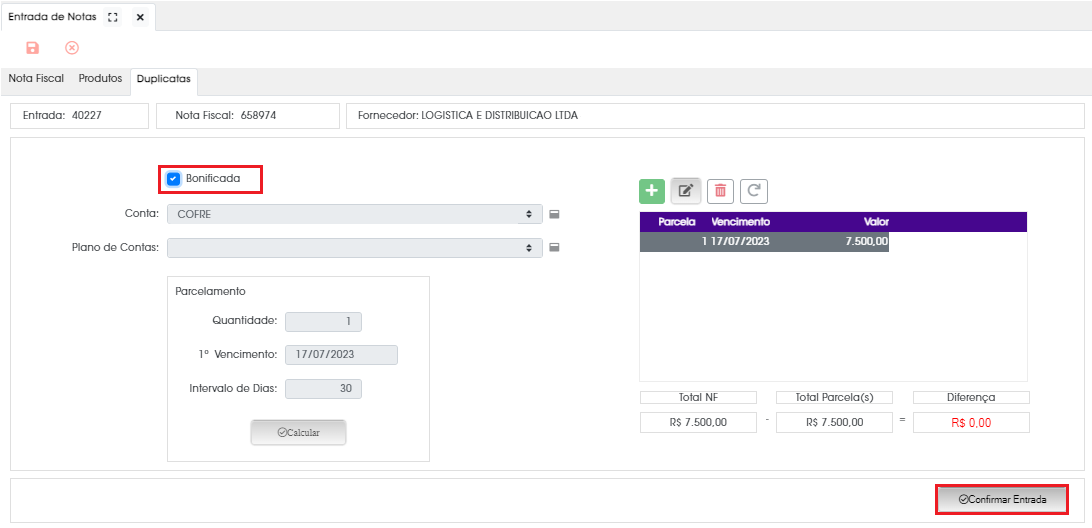Click the red cancel circle icon

[72, 48]
